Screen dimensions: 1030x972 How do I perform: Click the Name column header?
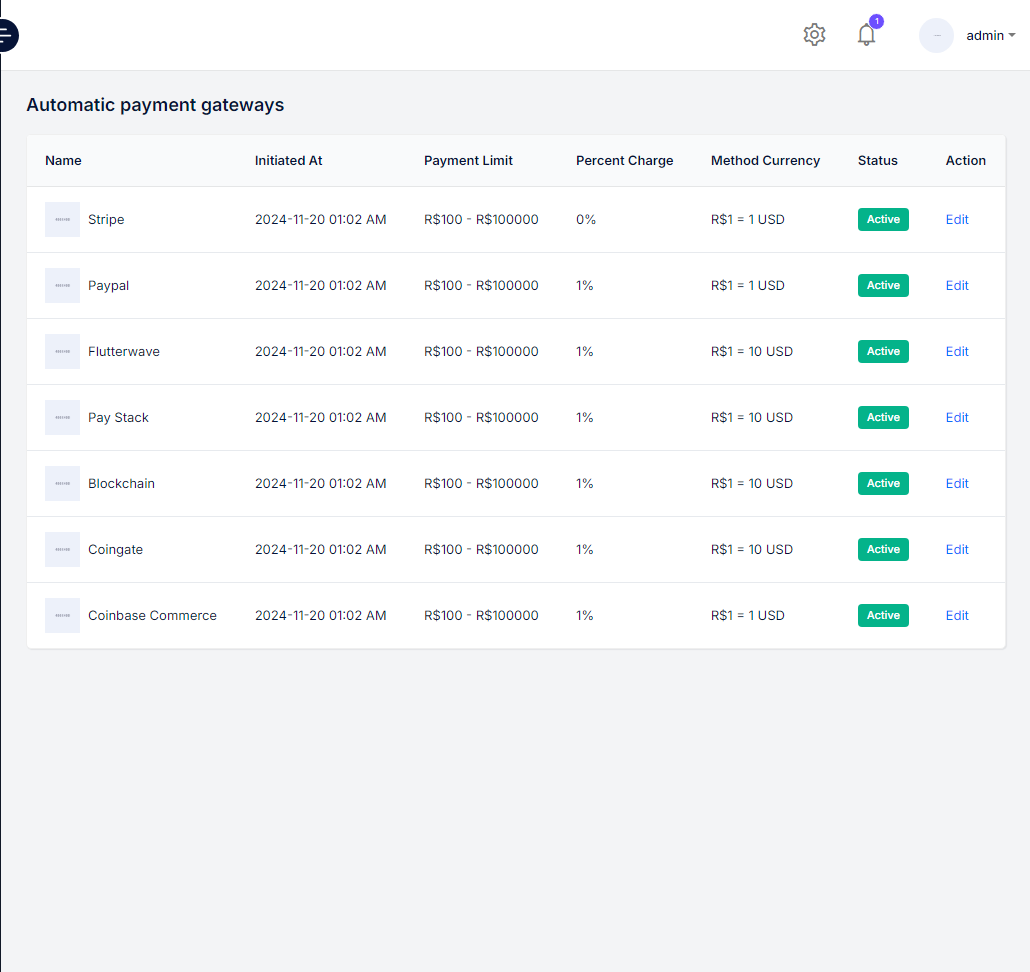tap(63, 161)
